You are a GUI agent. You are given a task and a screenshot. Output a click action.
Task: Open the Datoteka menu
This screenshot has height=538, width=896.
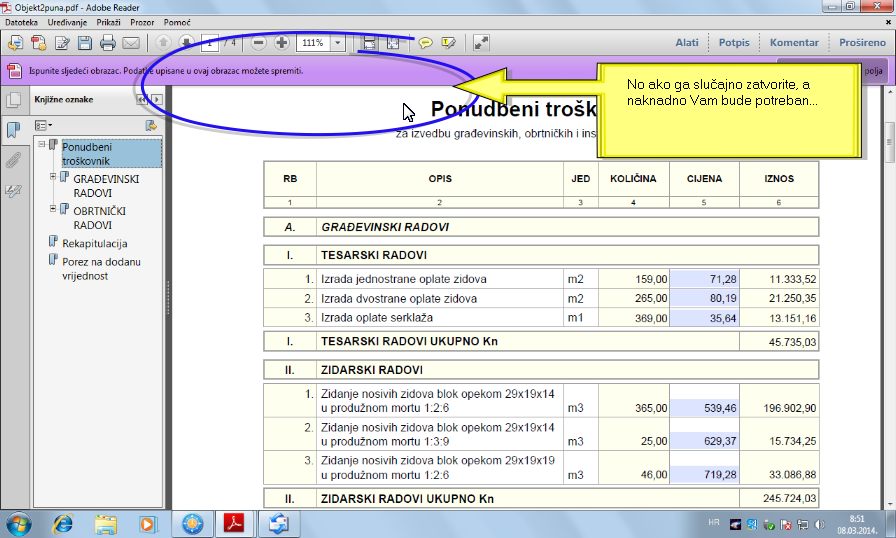point(22,22)
